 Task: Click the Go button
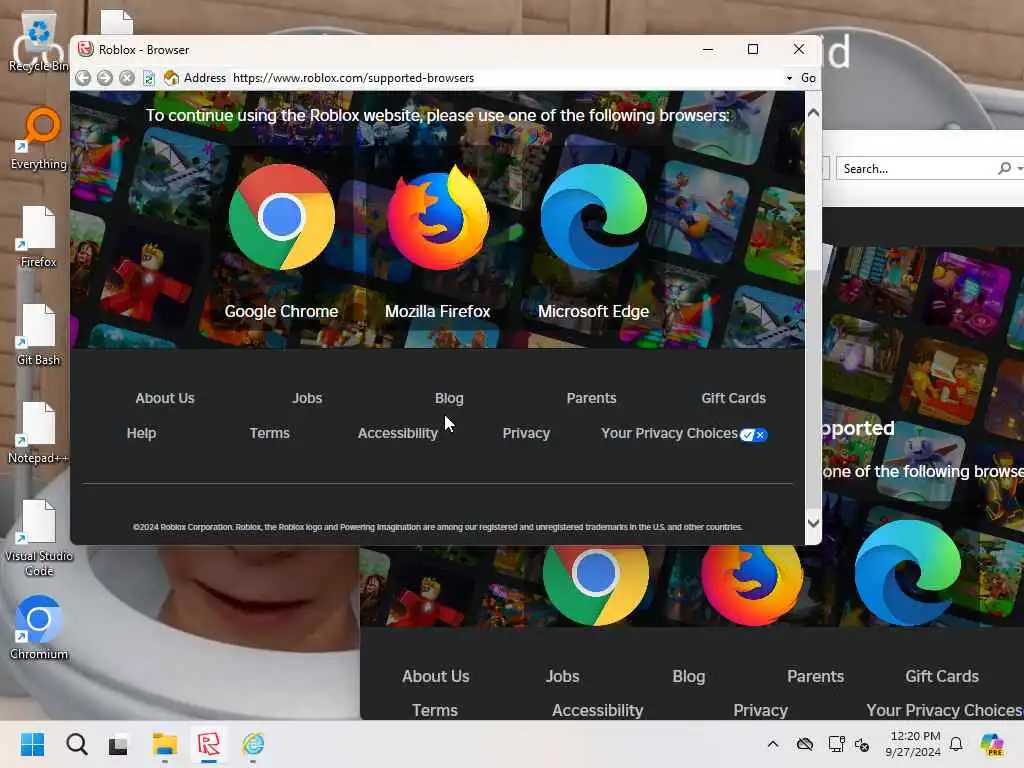808,78
